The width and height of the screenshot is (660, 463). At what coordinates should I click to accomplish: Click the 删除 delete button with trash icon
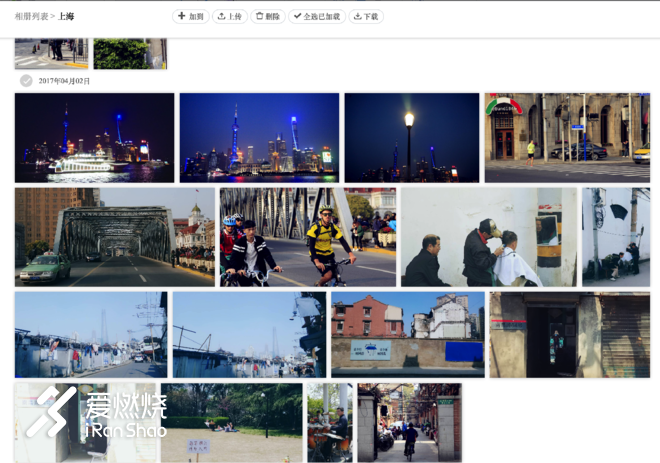268,16
